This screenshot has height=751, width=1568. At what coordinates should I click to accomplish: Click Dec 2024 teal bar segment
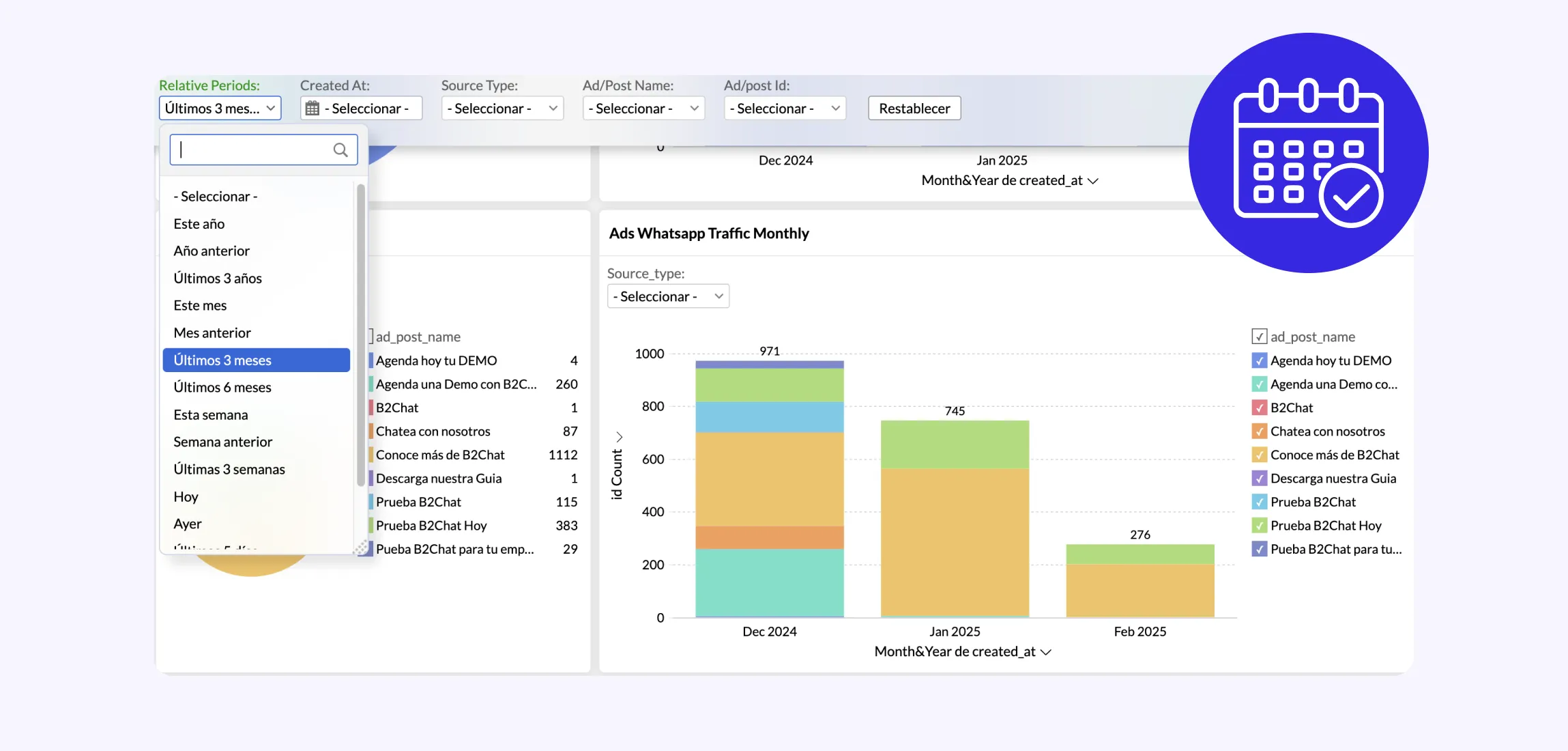point(770,583)
